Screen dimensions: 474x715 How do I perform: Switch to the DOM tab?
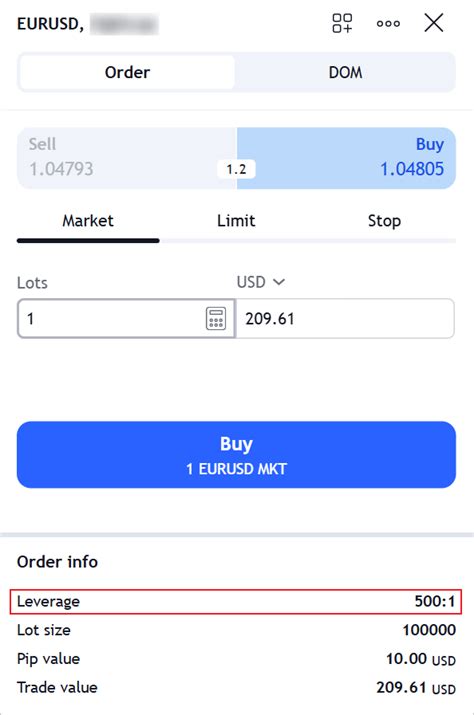point(345,73)
